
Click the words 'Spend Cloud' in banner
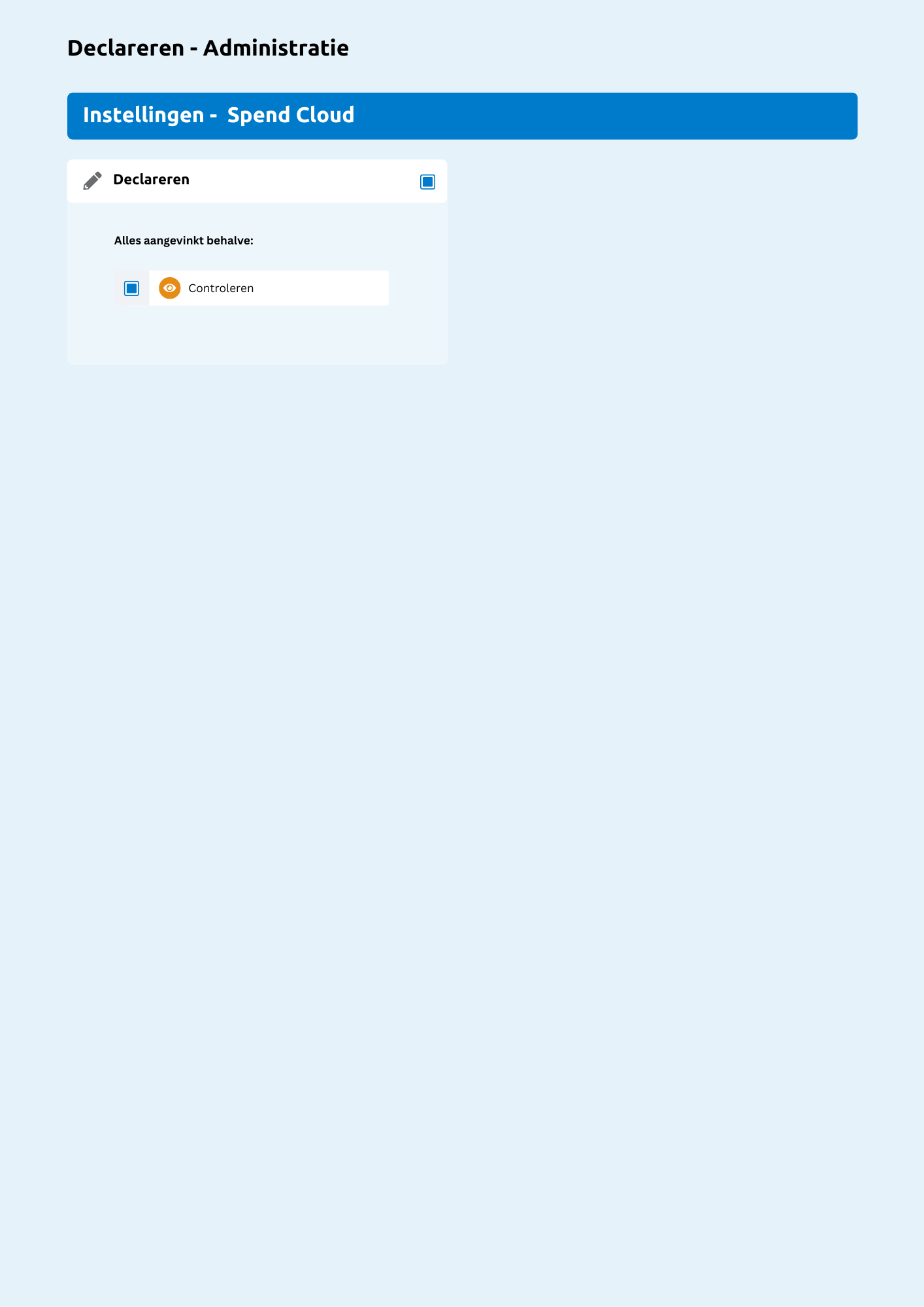click(x=291, y=115)
